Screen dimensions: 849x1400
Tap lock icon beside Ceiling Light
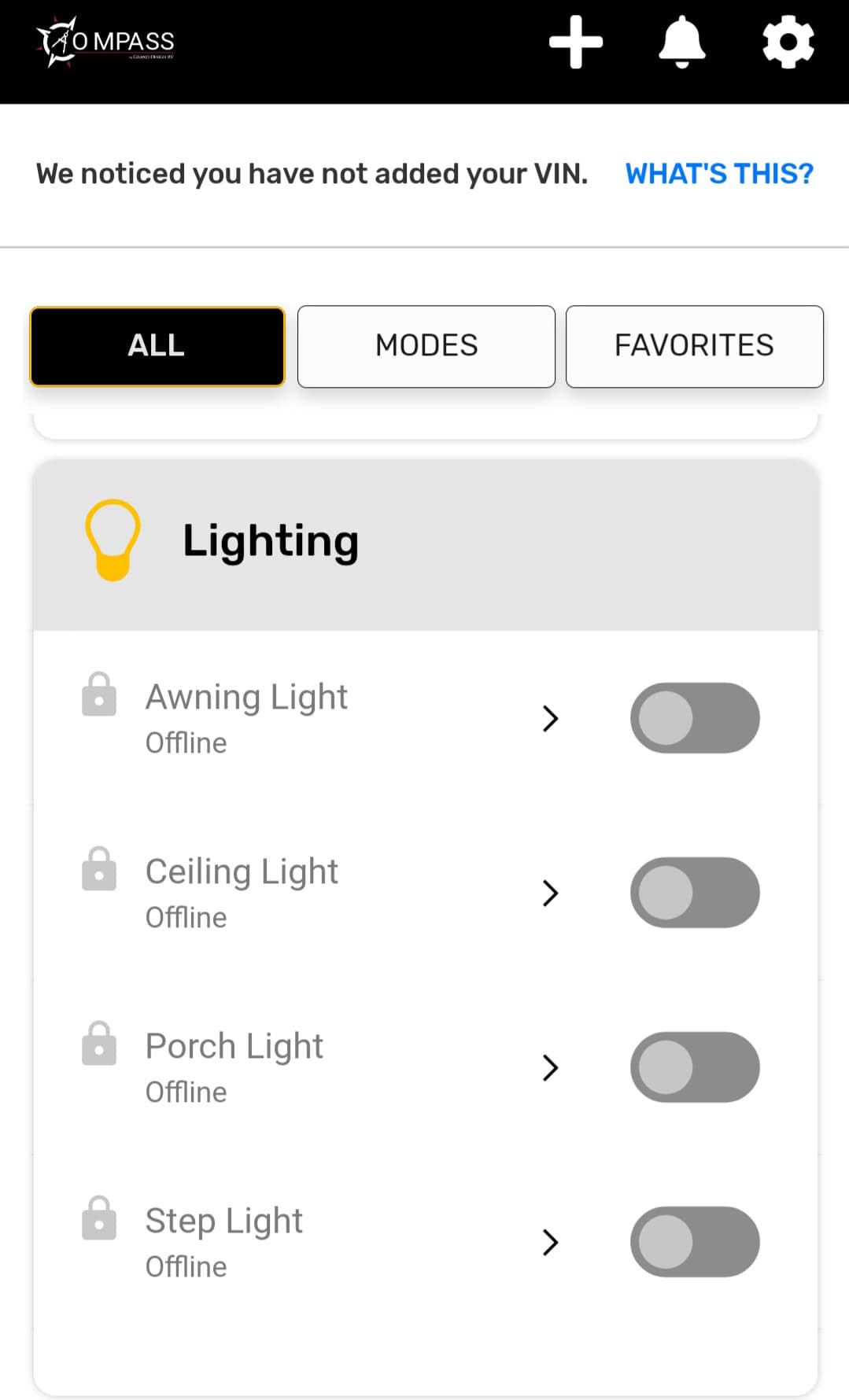click(99, 869)
